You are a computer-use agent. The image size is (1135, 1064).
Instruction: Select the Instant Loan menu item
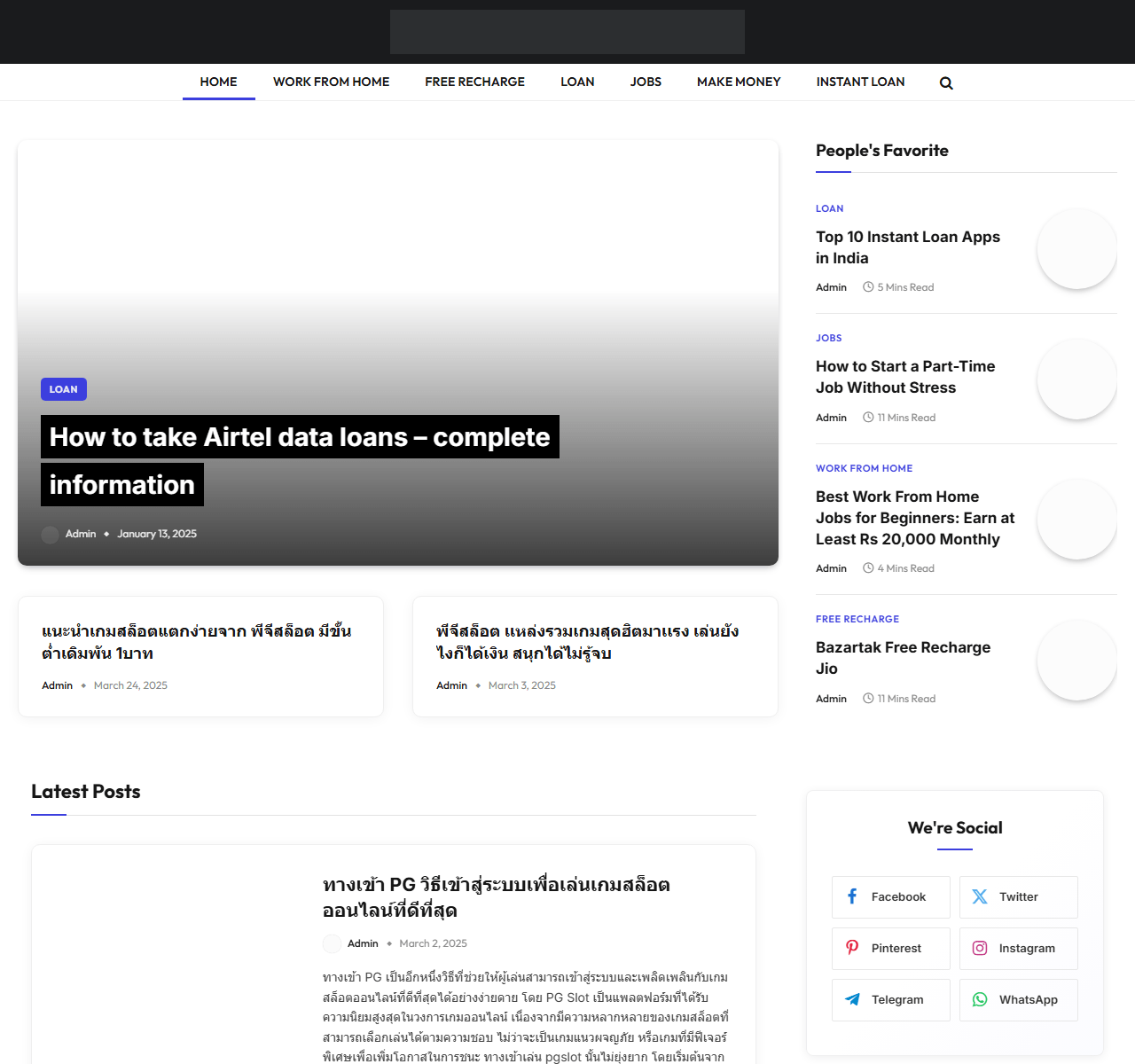coord(860,82)
